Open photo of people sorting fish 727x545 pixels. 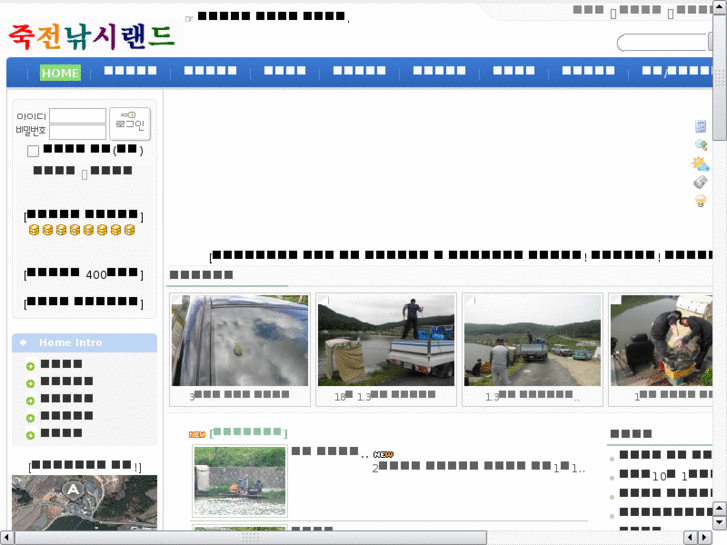pyautogui.click(x=661, y=340)
